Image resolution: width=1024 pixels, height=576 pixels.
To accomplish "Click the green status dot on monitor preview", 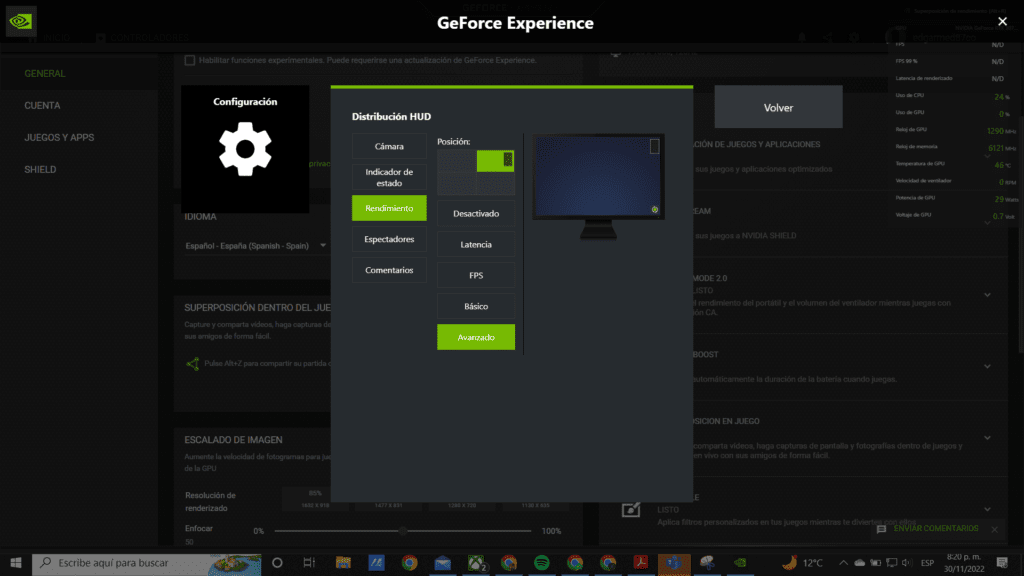I will [654, 210].
